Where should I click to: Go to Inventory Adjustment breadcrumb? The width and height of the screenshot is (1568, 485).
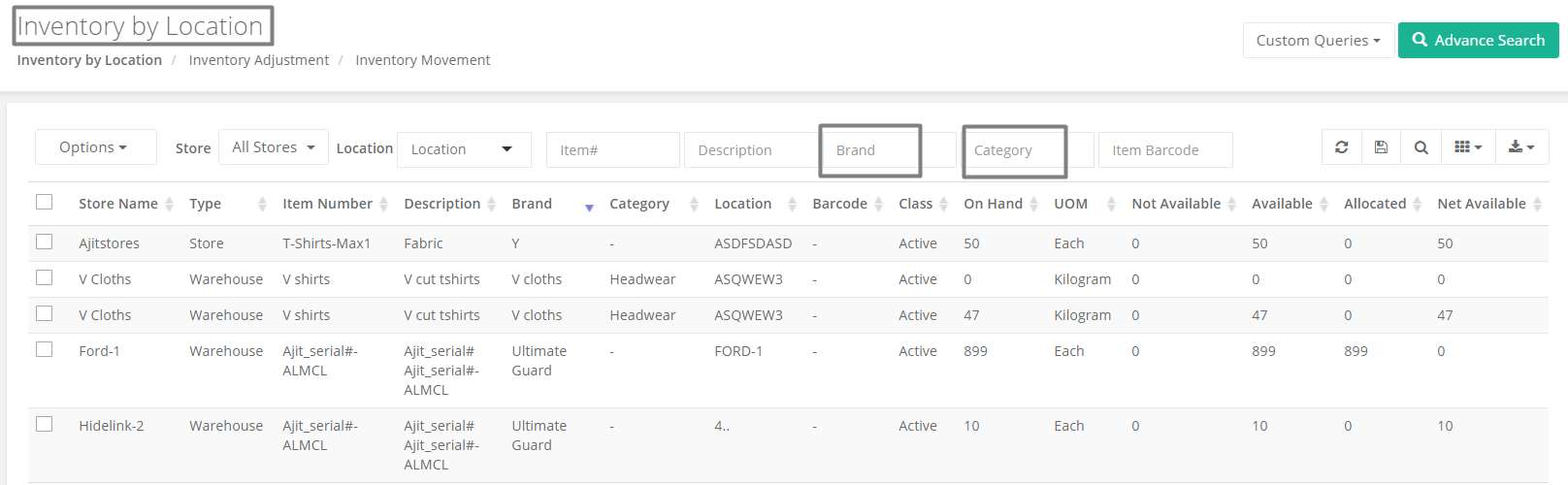(x=259, y=60)
